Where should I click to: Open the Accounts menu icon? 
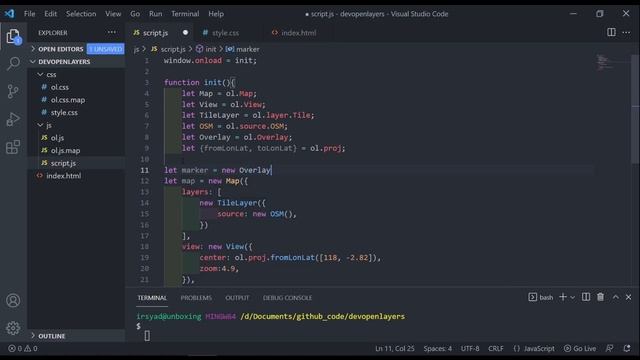(13, 300)
